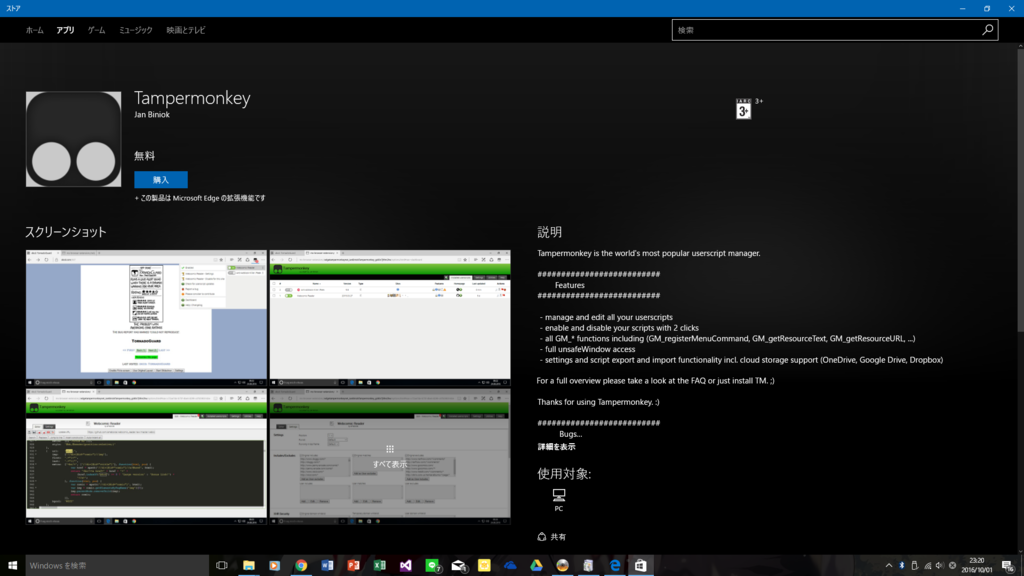Viewport: 1024px width, 576px height.
Task: Launch the media player taskbar icon
Action: click(x=275, y=566)
